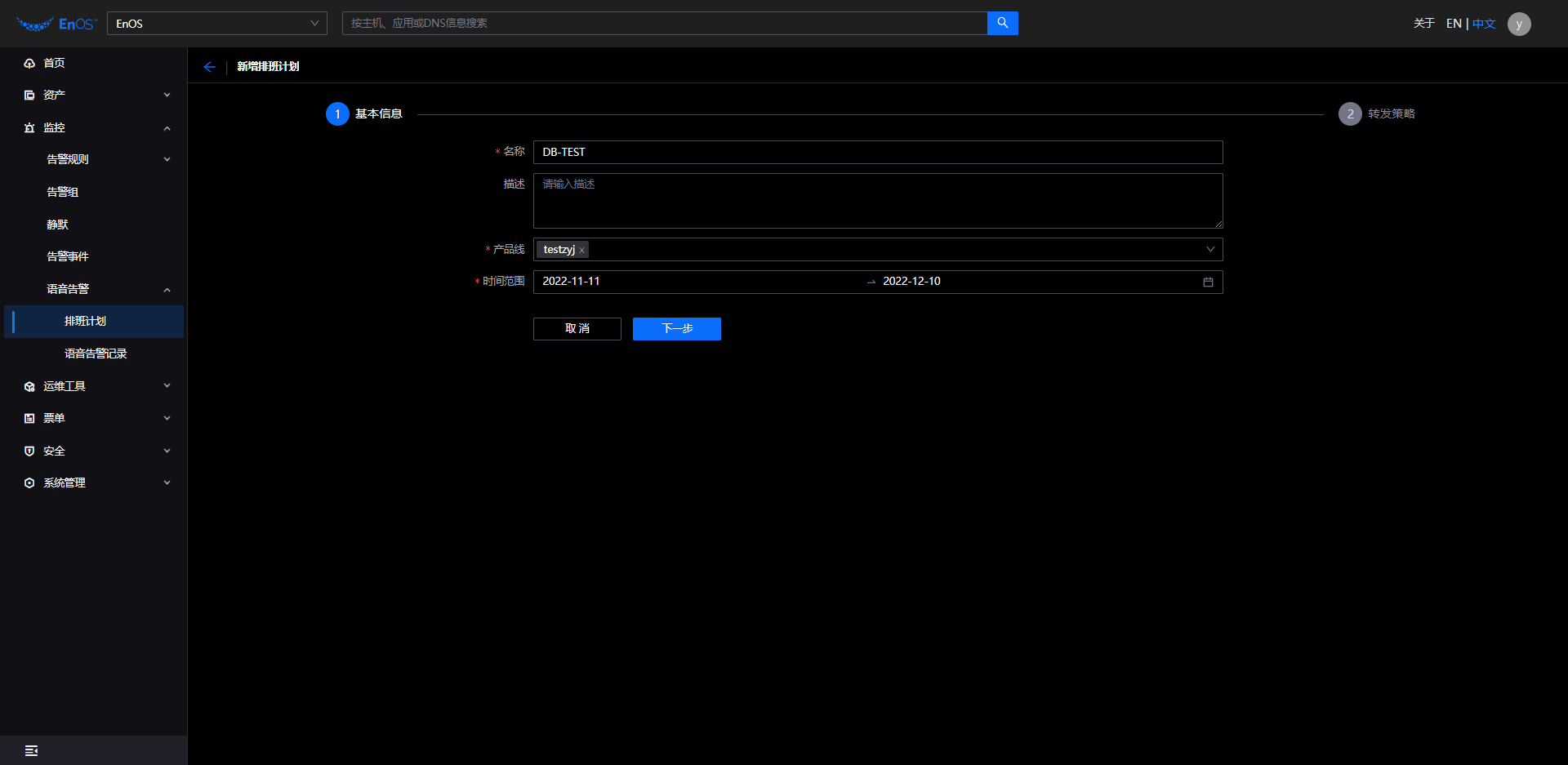This screenshot has height=765, width=1568.
Task: Click the 基本信息 step label
Action: (379, 113)
